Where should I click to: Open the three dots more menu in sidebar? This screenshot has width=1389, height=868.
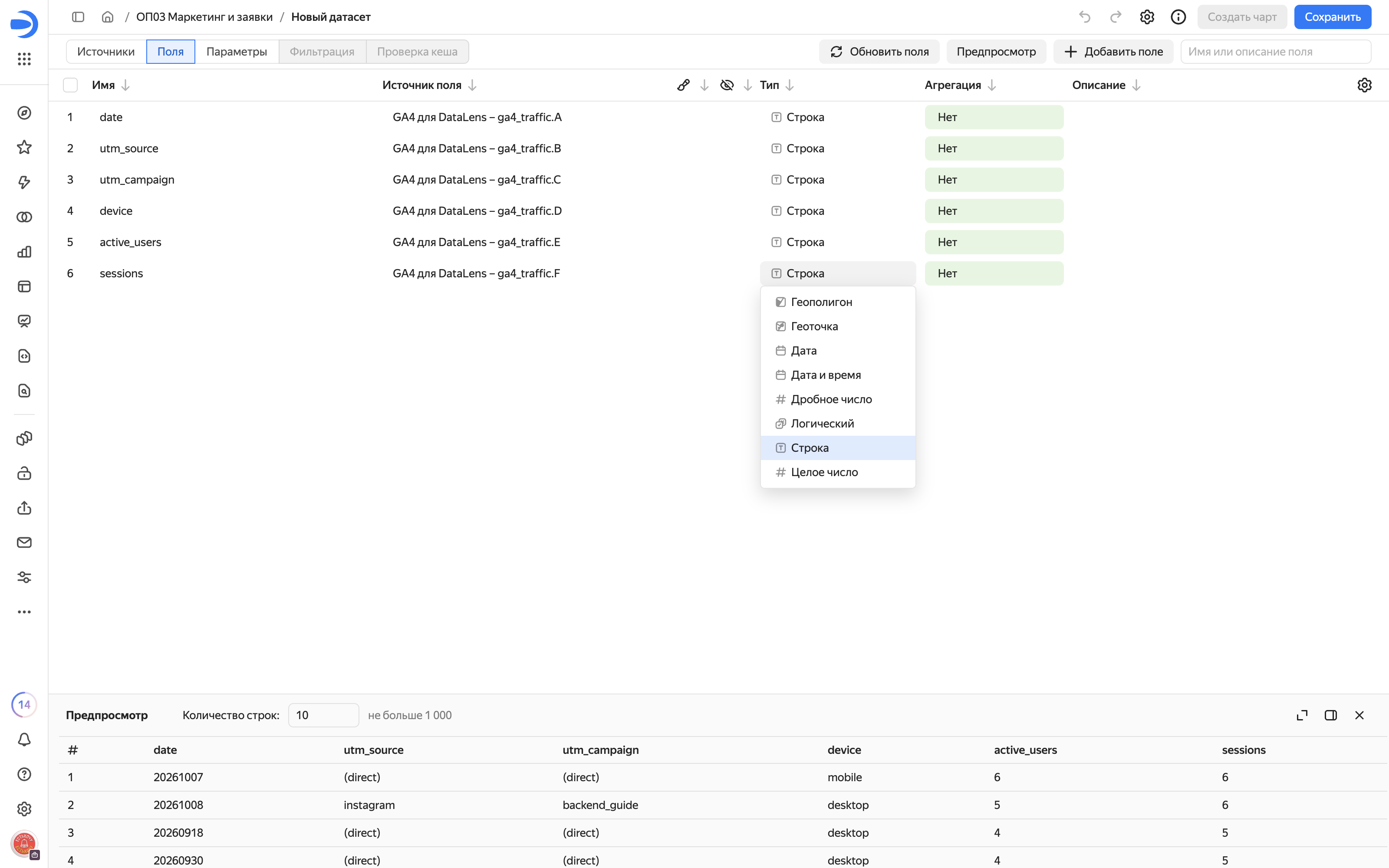24,612
